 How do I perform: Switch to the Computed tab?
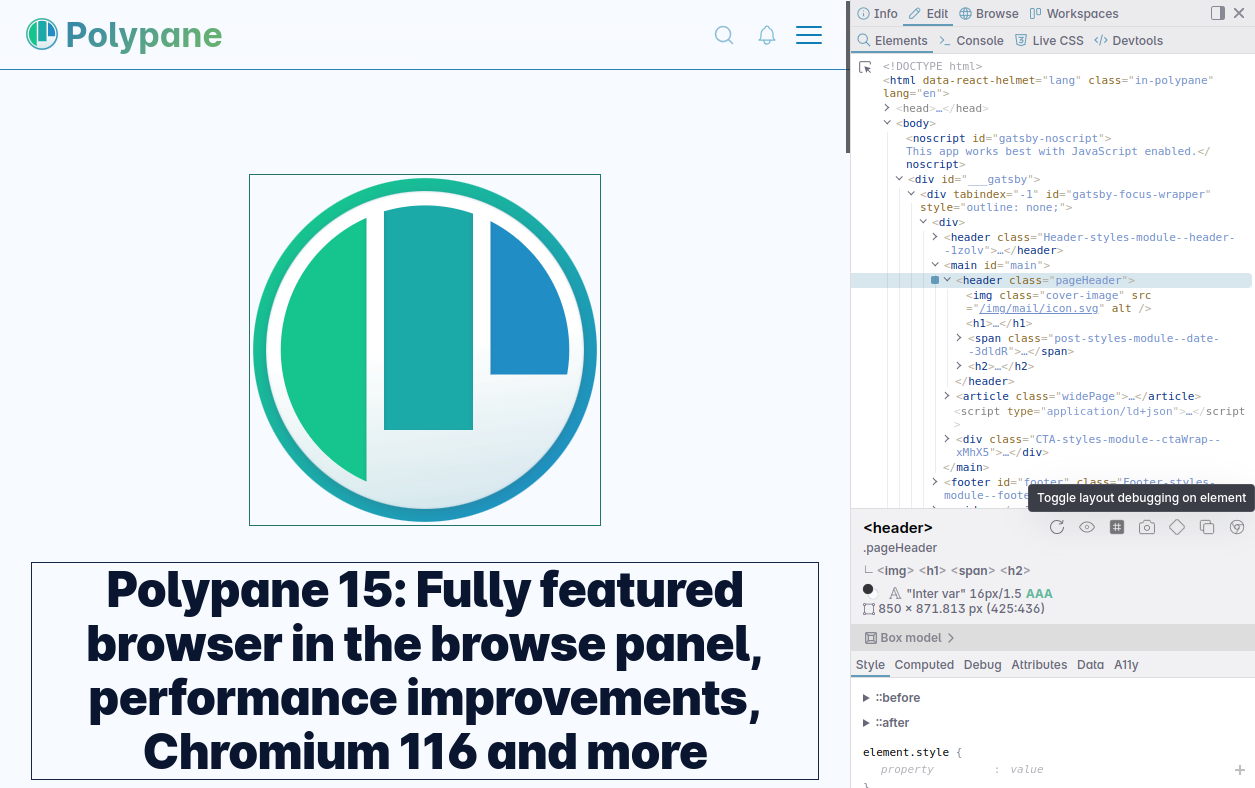pos(924,665)
